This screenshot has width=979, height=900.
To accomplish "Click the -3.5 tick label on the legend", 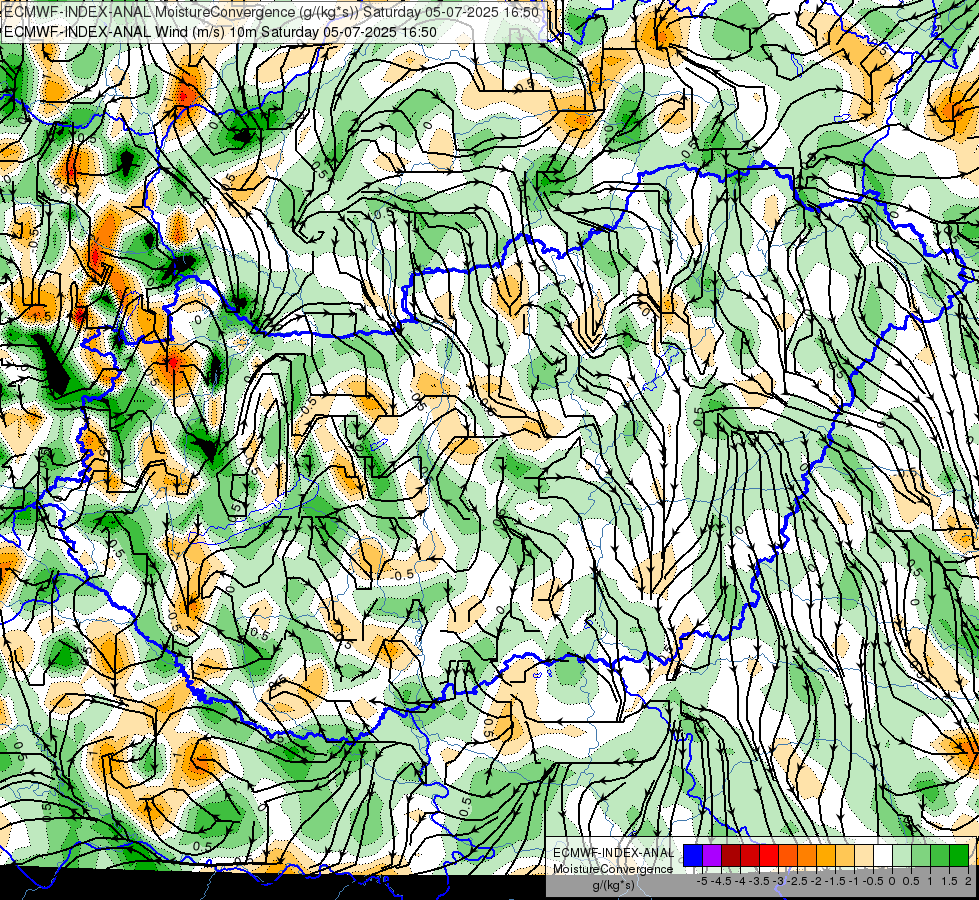I will [x=760, y=881].
